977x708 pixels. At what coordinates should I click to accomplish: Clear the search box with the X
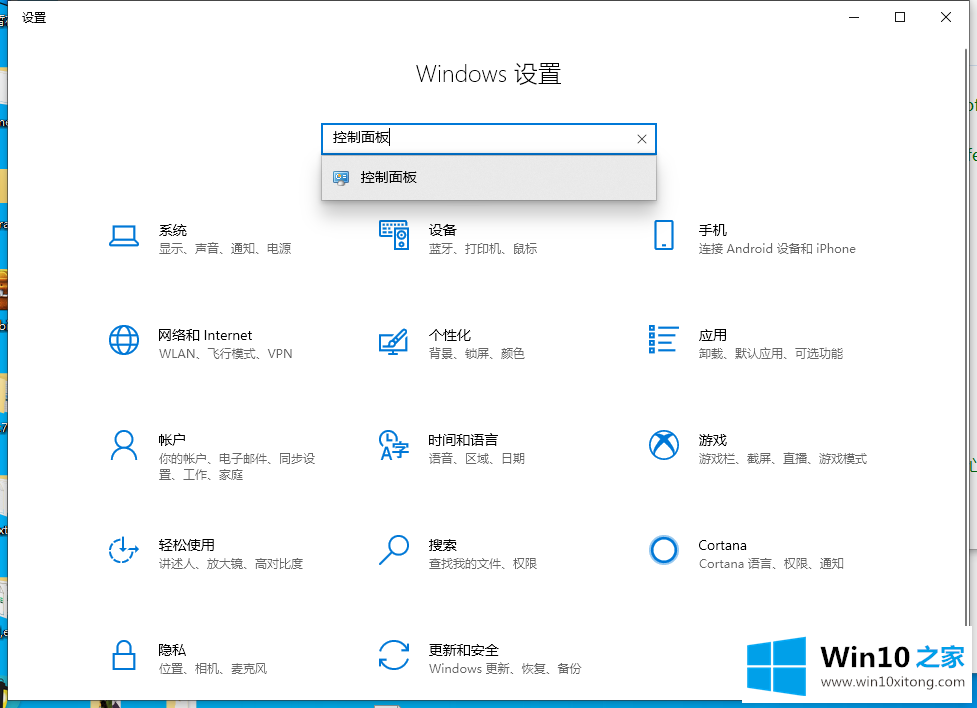click(642, 139)
